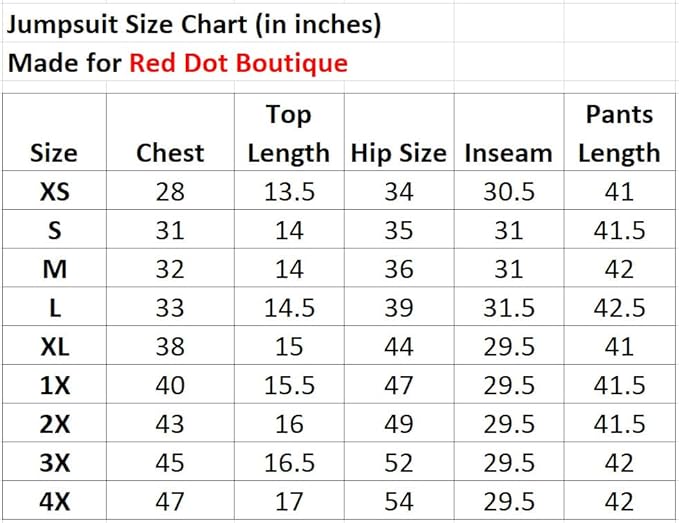
Task: Select the 'Pants Length' column header
Action: [619, 134]
